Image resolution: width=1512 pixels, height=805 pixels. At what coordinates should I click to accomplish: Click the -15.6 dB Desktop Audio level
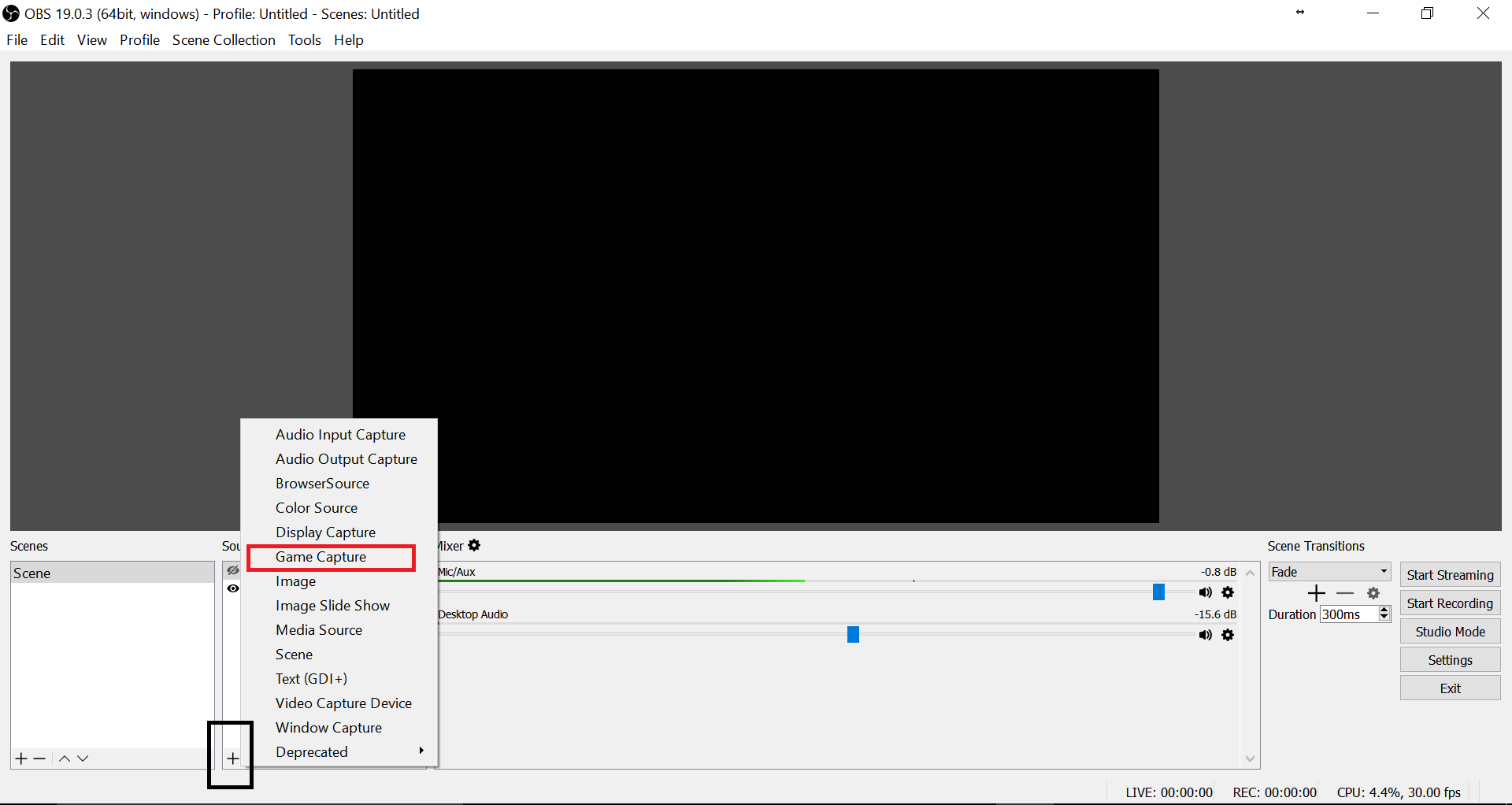[x=1215, y=614]
